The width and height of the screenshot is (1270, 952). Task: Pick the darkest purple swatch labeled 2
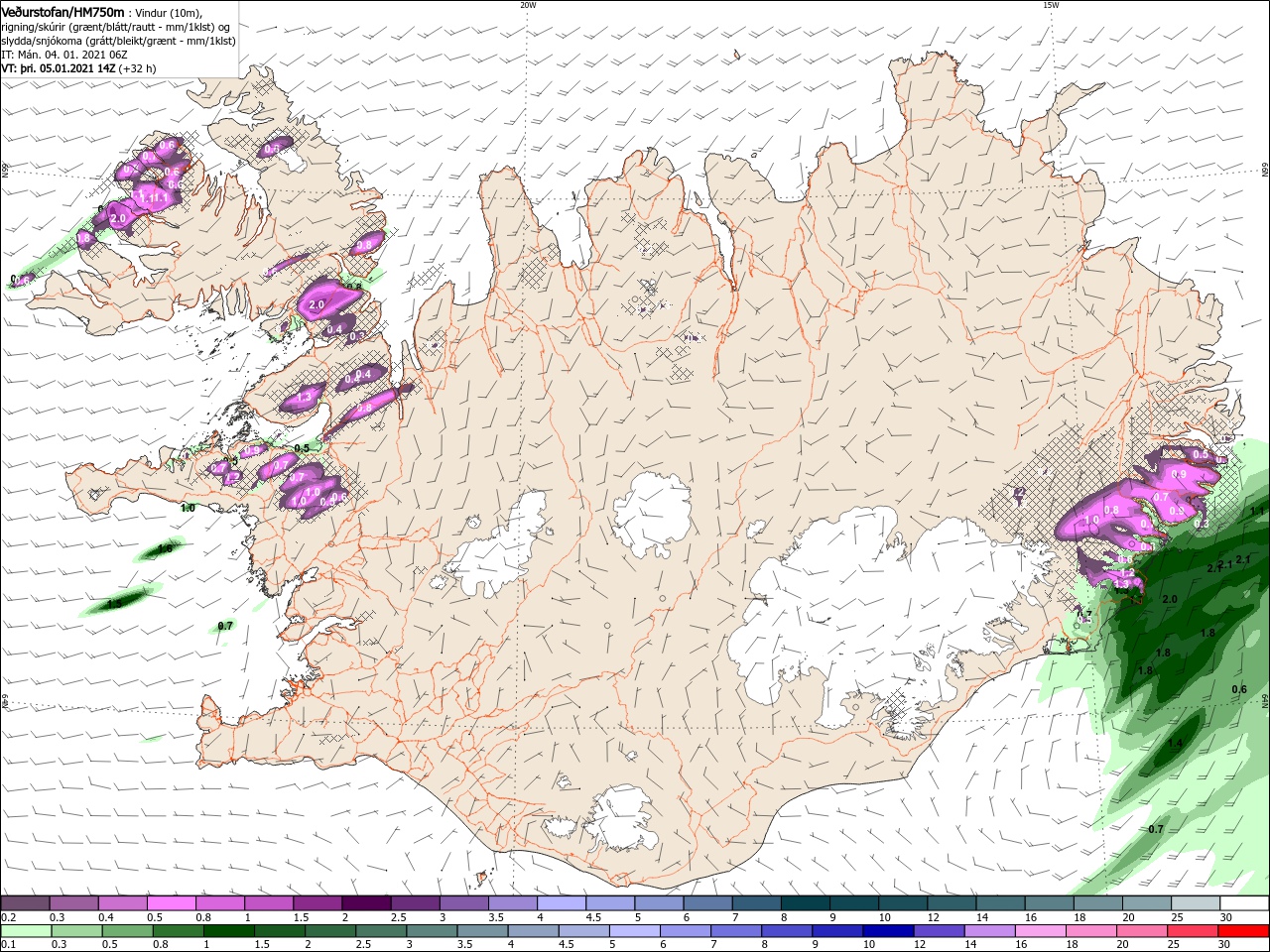366,903
